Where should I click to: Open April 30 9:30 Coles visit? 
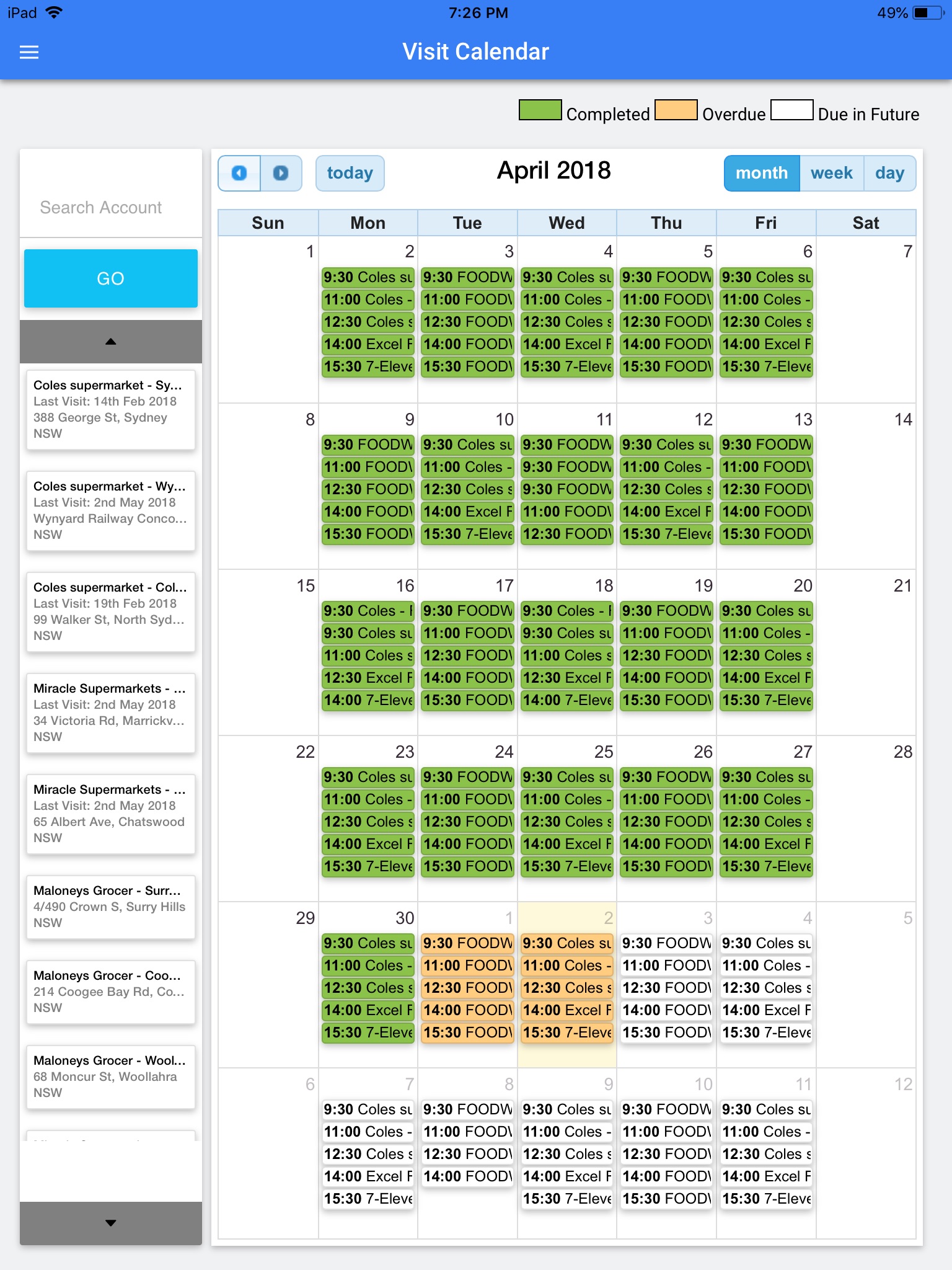(x=368, y=943)
